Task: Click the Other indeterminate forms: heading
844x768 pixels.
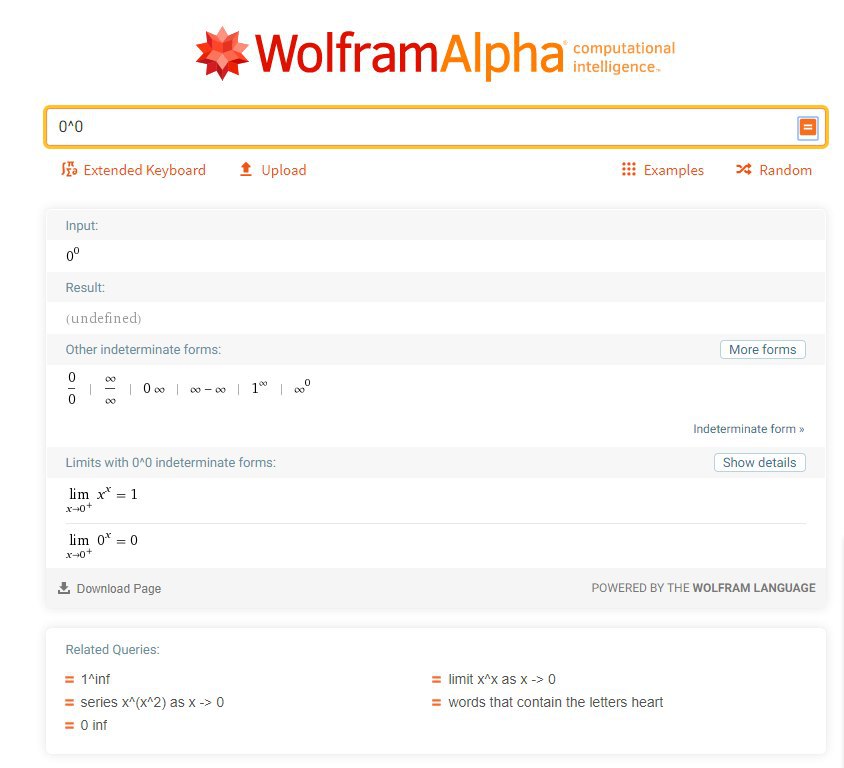Action: point(143,349)
